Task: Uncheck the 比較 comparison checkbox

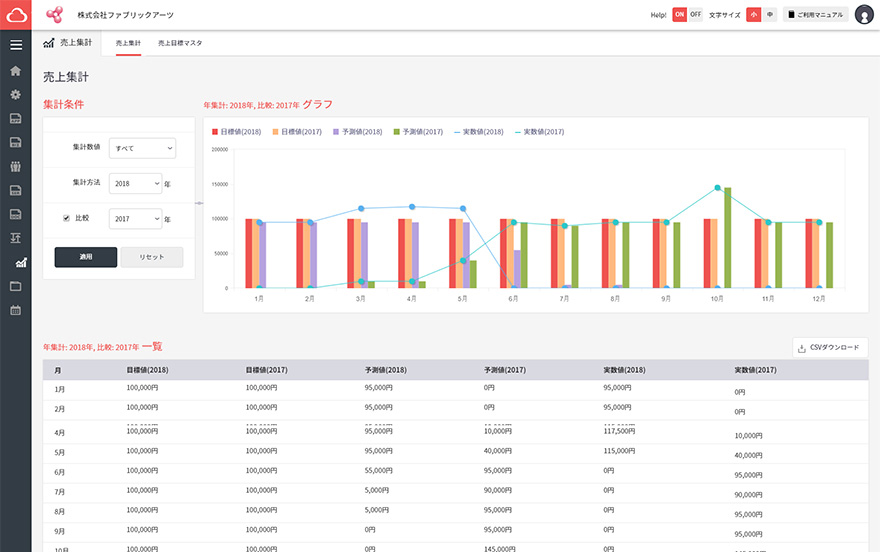Action: click(x=66, y=218)
